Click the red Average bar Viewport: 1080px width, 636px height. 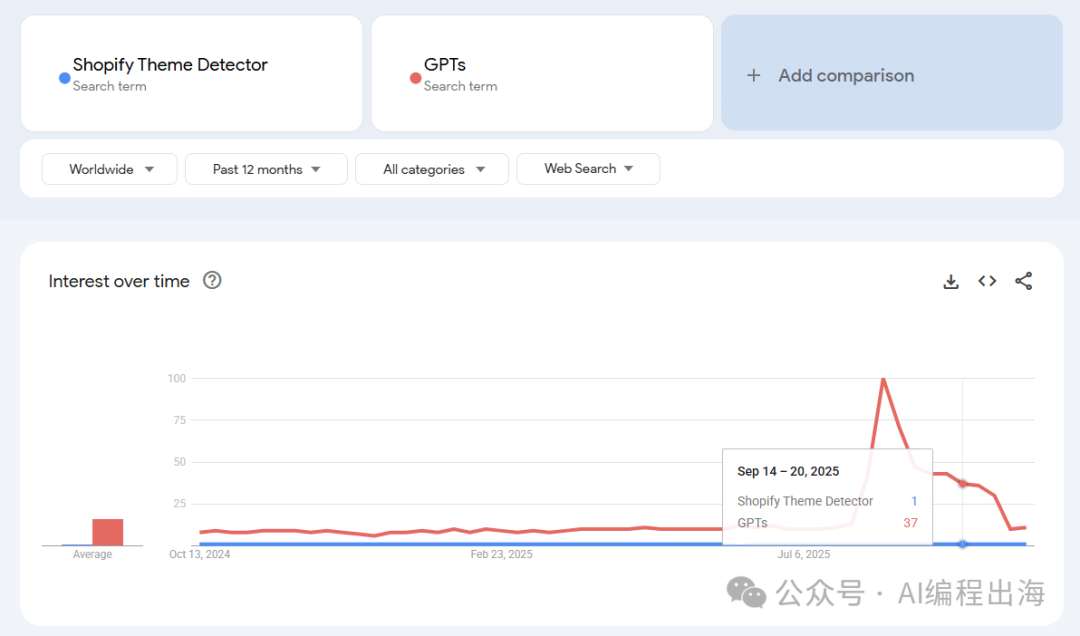[107, 532]
